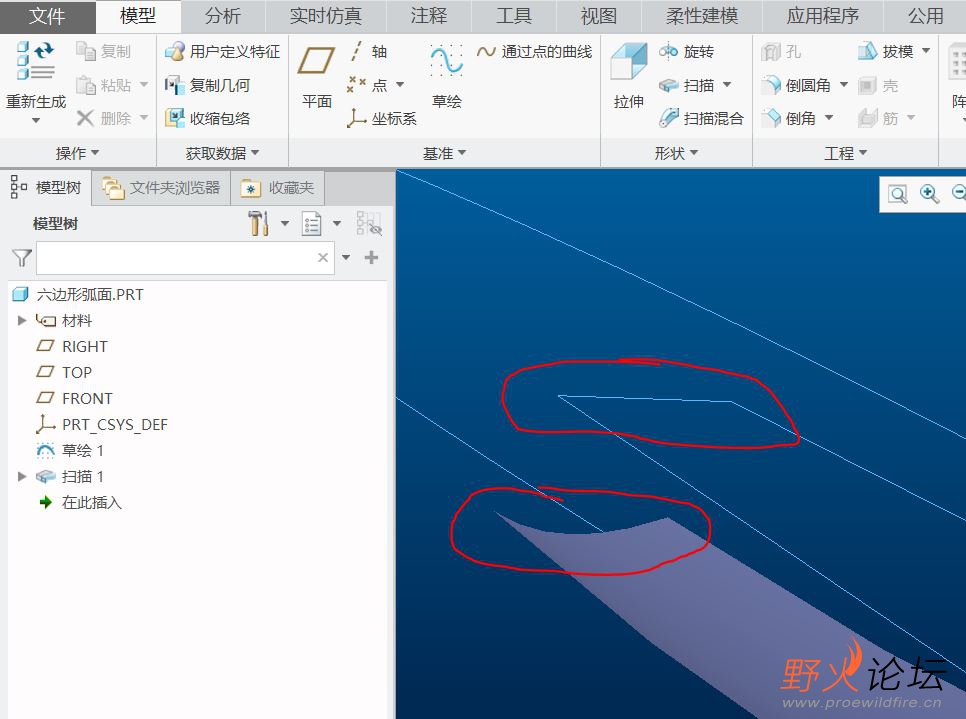966x719 pixels.
Task: Switch to the 视图 ribbon tab
Action: (x=599, y=16)
